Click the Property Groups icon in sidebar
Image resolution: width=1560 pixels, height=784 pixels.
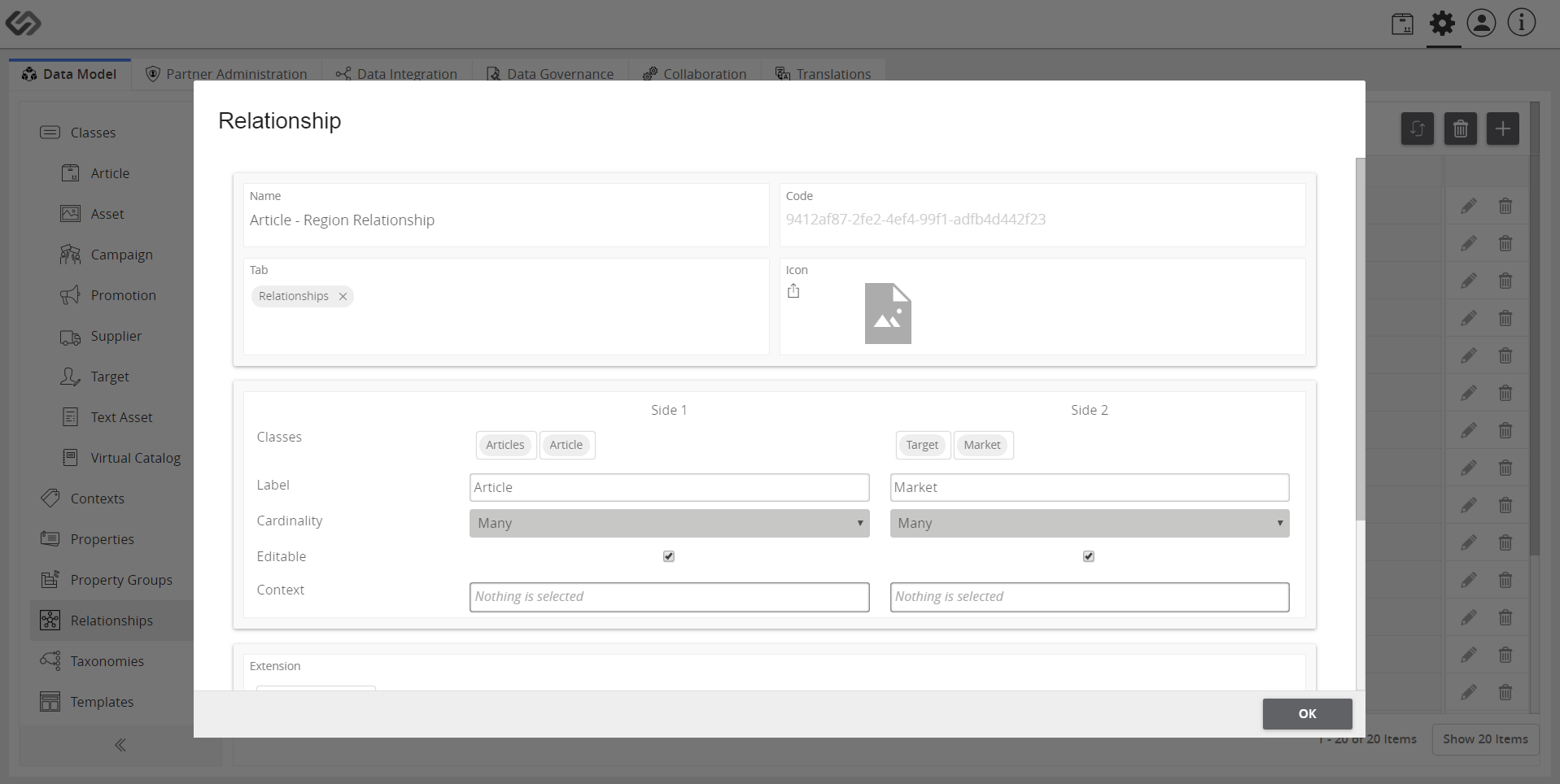pos(50,579)
